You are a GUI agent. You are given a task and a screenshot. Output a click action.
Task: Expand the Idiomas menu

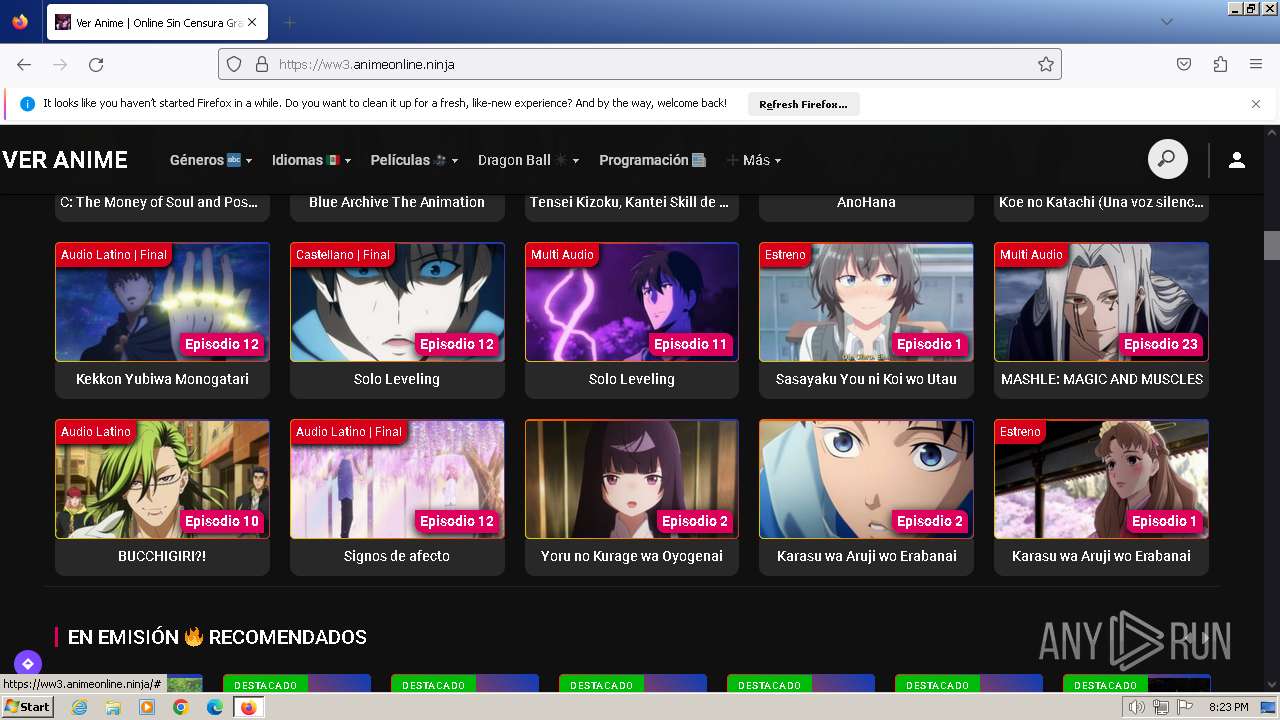[311, 160]
